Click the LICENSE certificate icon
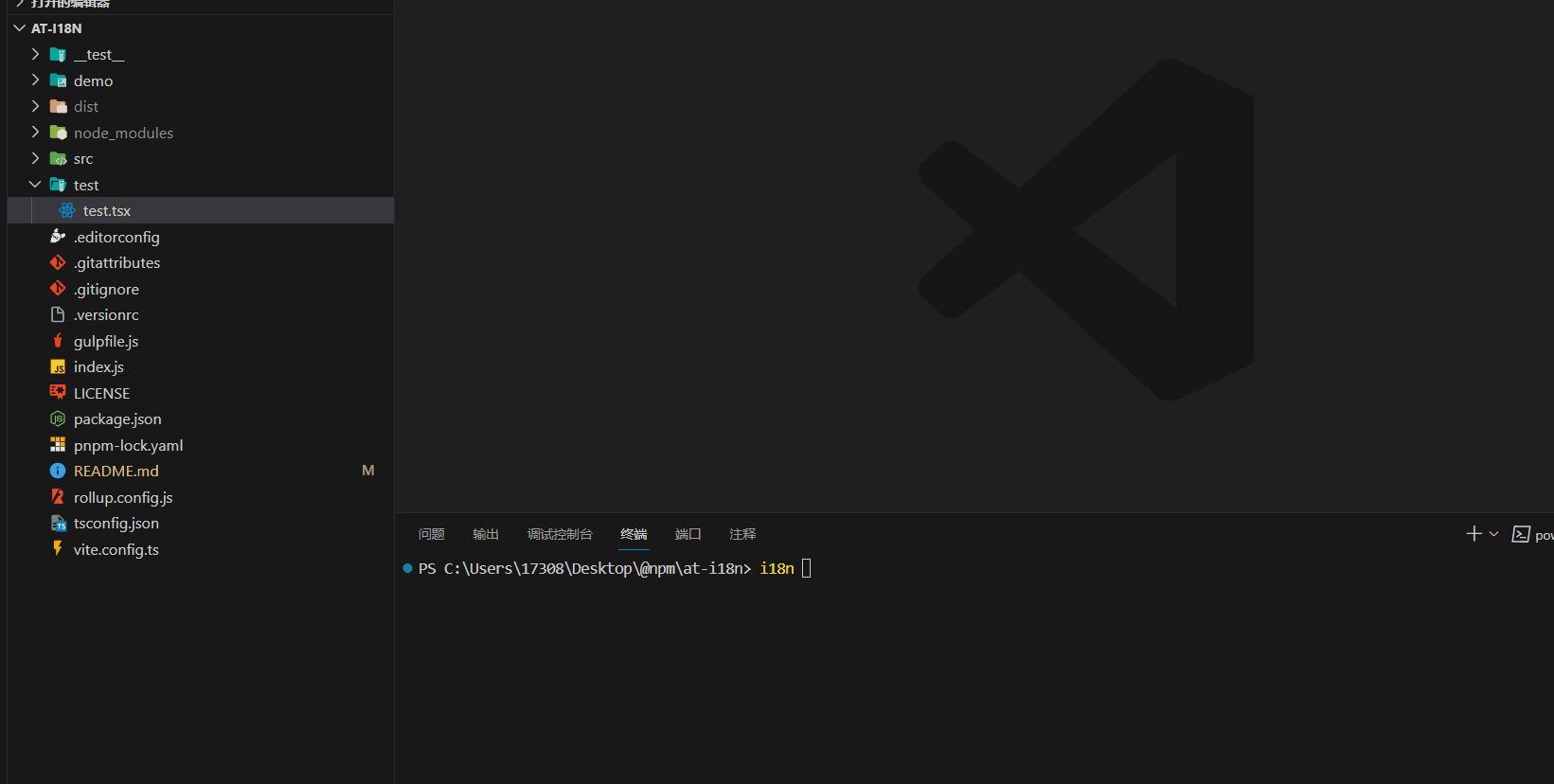The width and height of the screenshot is (1554, 784). coord(58,393)
